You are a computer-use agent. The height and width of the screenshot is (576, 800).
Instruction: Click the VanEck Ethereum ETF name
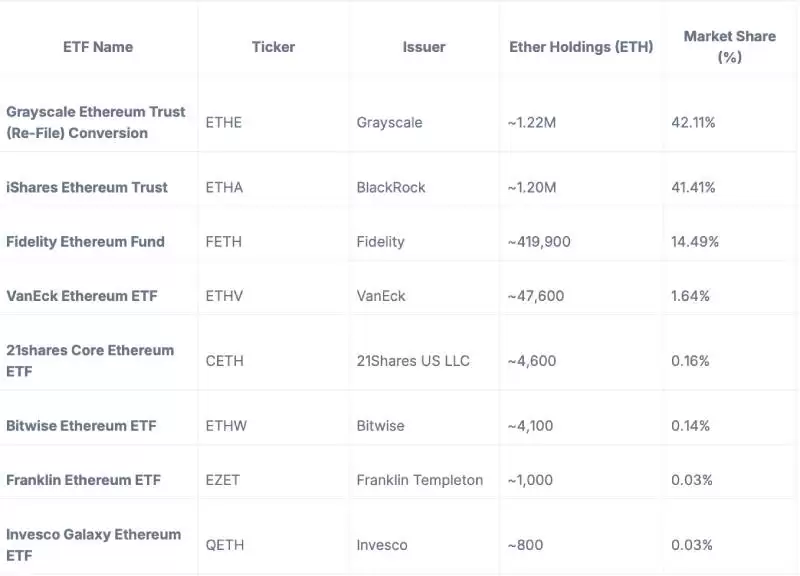point(81,296)
